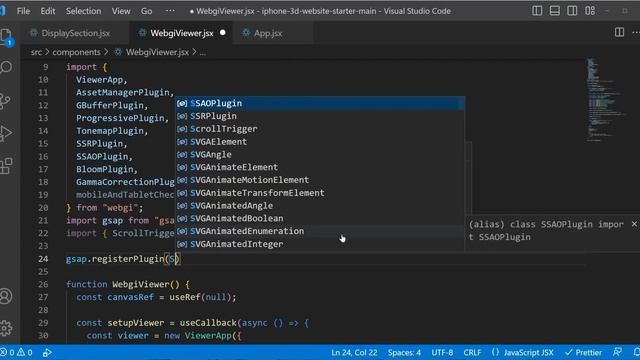Open the Manage gear menu
This screenshot has width=640, height=360.
click(6, 328)
